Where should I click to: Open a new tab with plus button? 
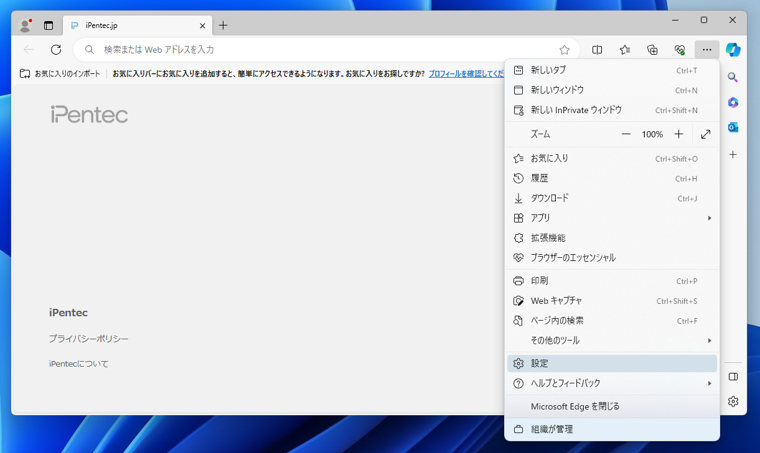(x=223, y=26)
